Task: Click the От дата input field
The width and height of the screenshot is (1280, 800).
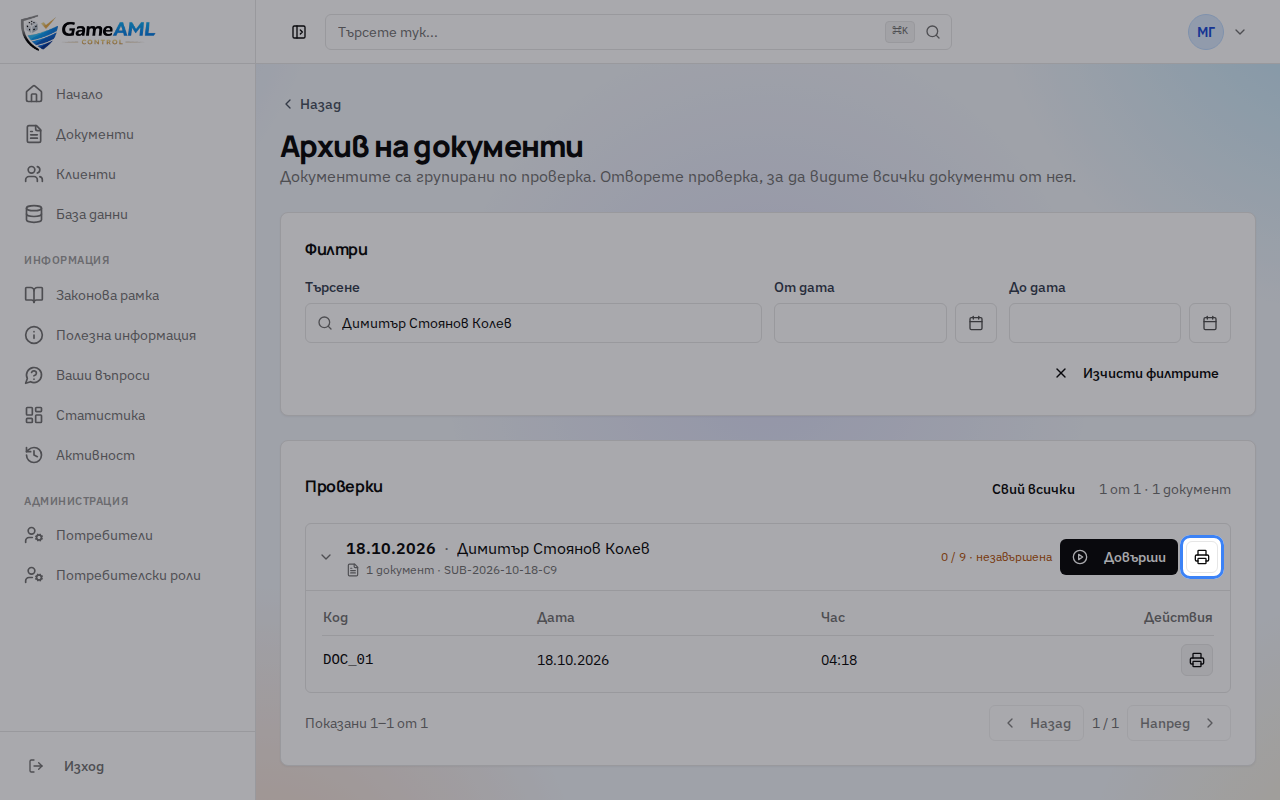Action: tap(860, 323)
